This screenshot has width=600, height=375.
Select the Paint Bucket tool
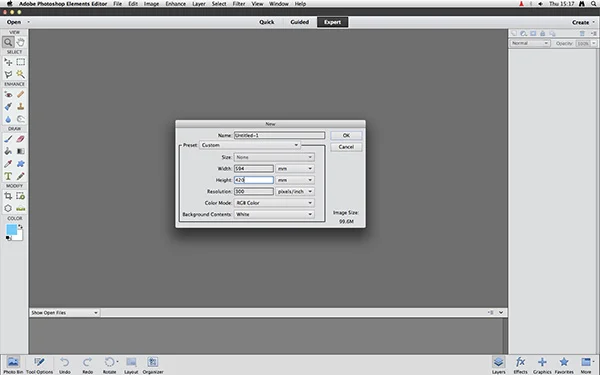8,151
